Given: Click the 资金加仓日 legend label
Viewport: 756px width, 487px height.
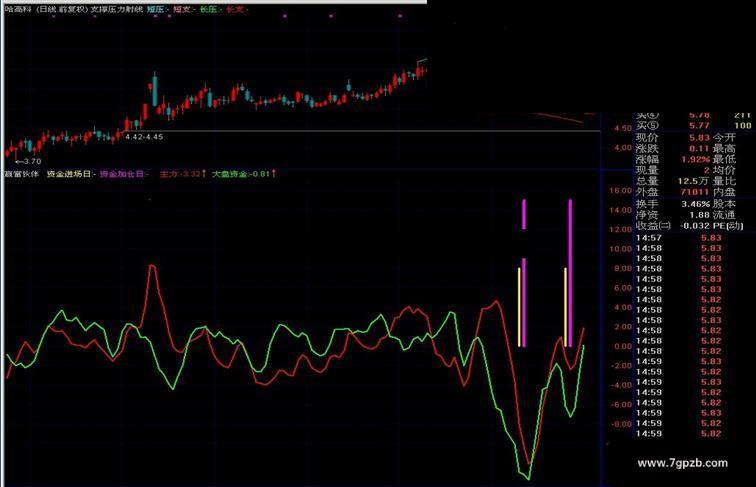Looking at the screenshot, I should point(122,174).
